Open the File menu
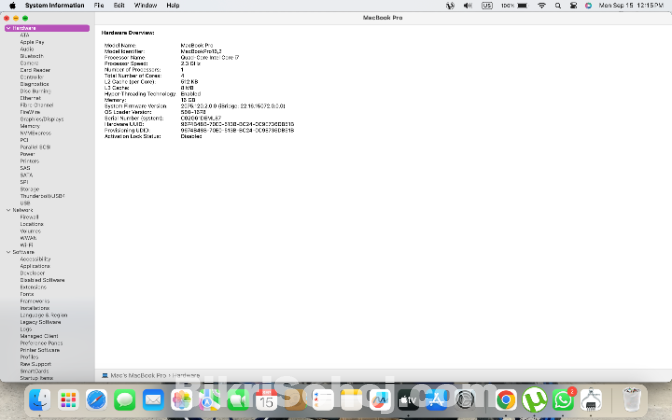 pyautogui.click(x=98, y=5)
